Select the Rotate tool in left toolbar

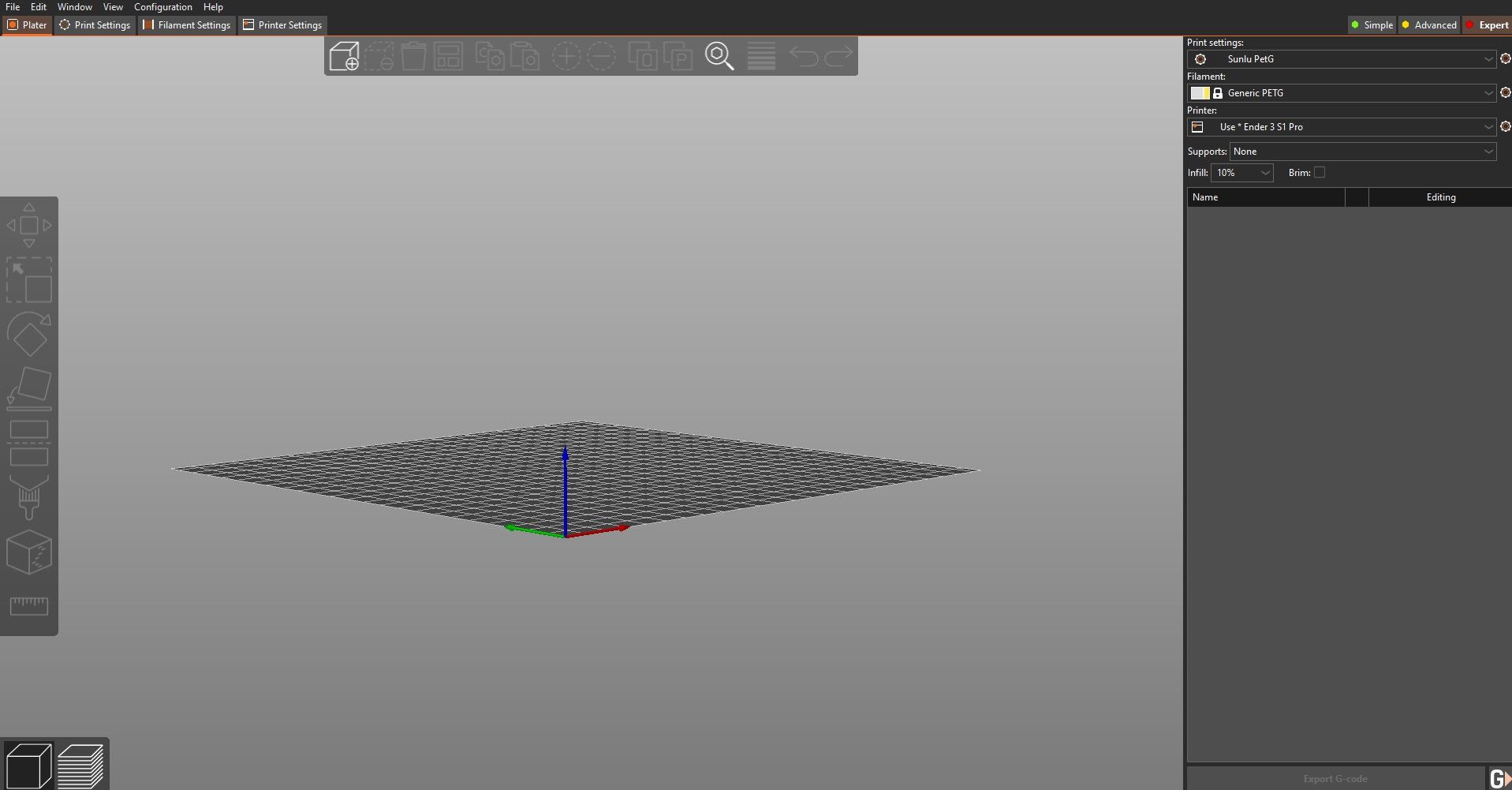tap(29, 335)
